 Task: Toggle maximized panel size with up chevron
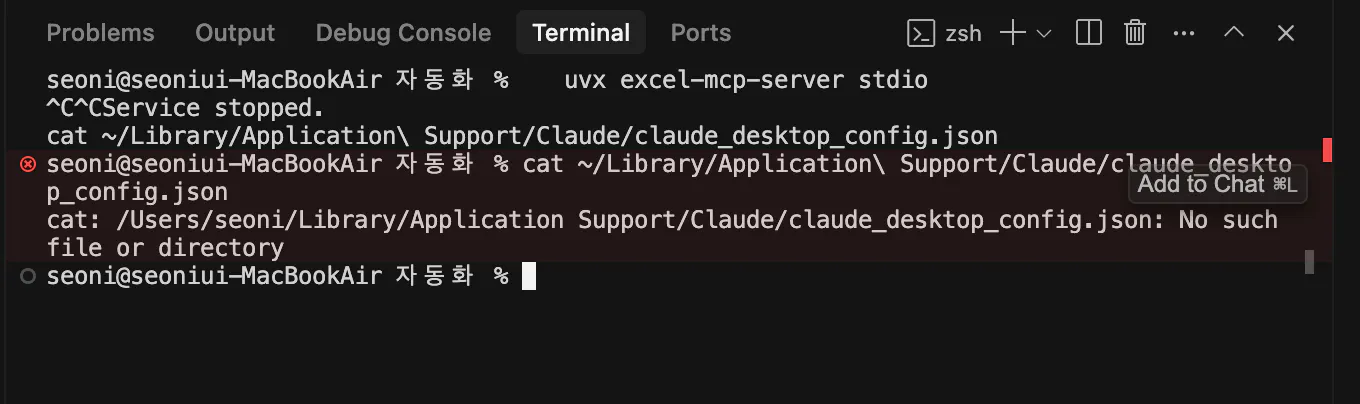[1234, 33]
